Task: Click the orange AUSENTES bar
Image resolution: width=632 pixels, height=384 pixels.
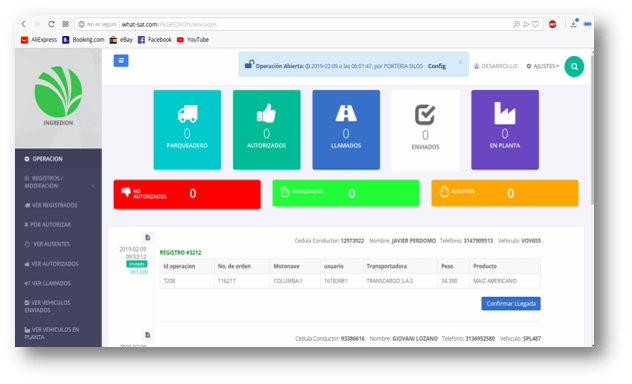Action: pos(505,193)
